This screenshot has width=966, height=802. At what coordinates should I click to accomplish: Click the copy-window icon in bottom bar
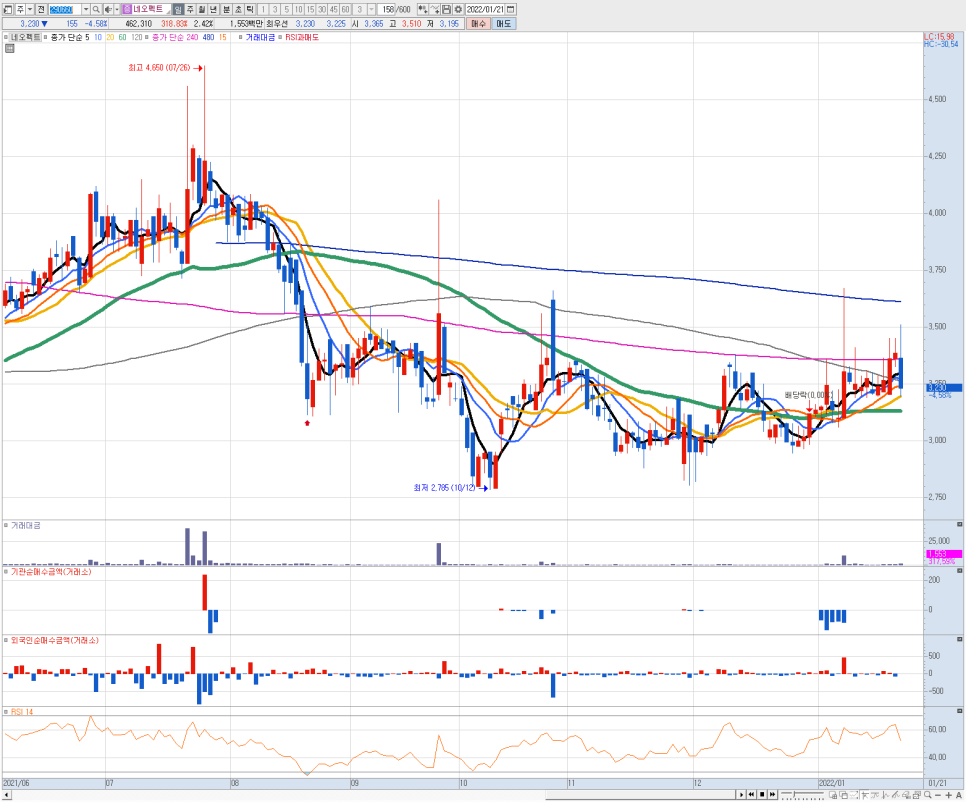(844, 795)
